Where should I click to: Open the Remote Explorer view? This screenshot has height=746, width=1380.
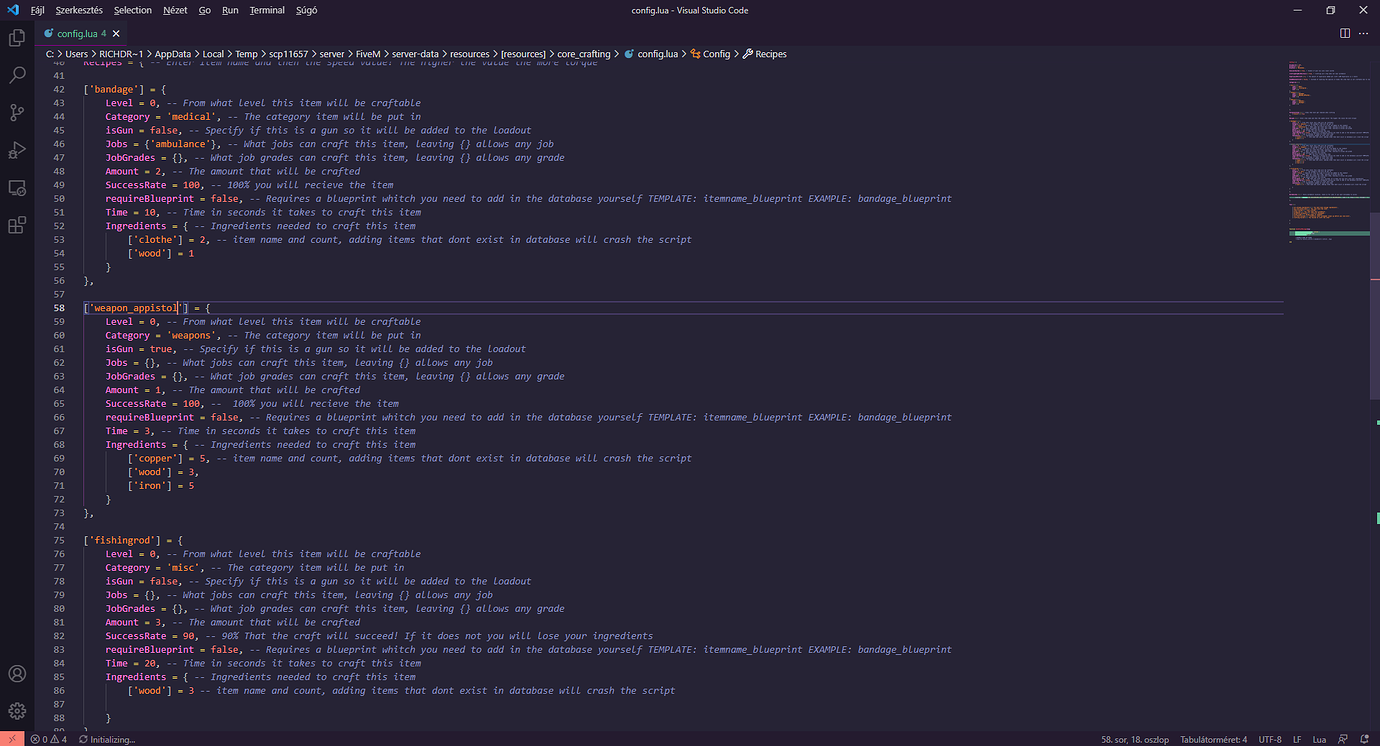pos(16,187)
